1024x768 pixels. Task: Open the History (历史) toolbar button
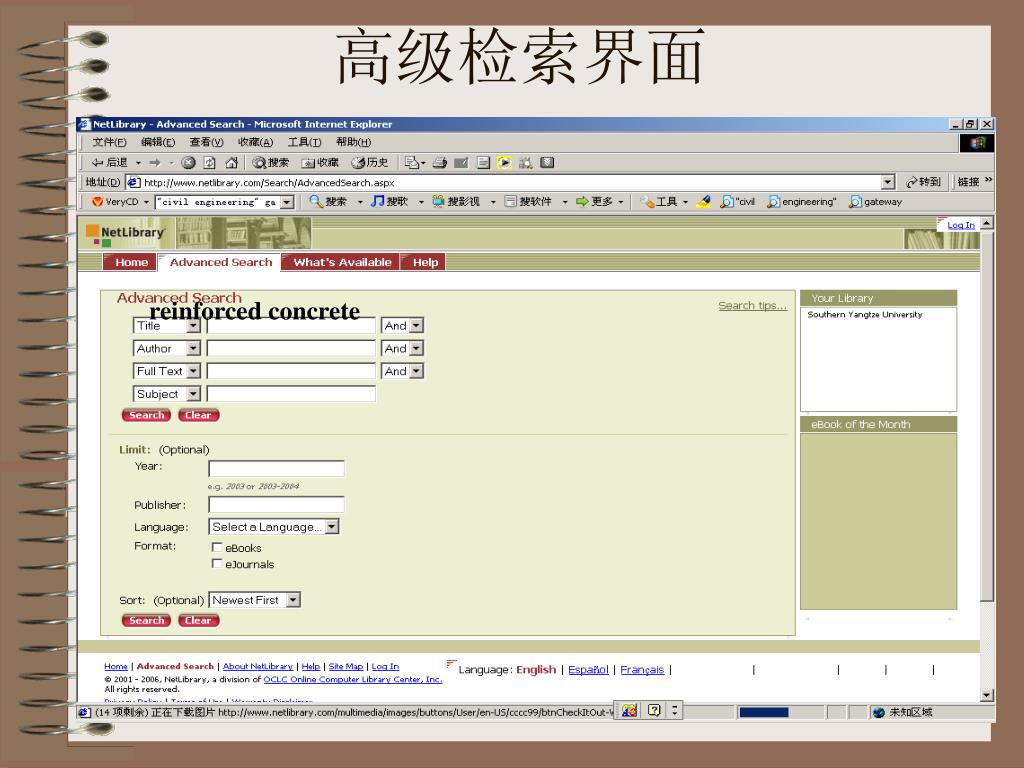coord(370,163)
